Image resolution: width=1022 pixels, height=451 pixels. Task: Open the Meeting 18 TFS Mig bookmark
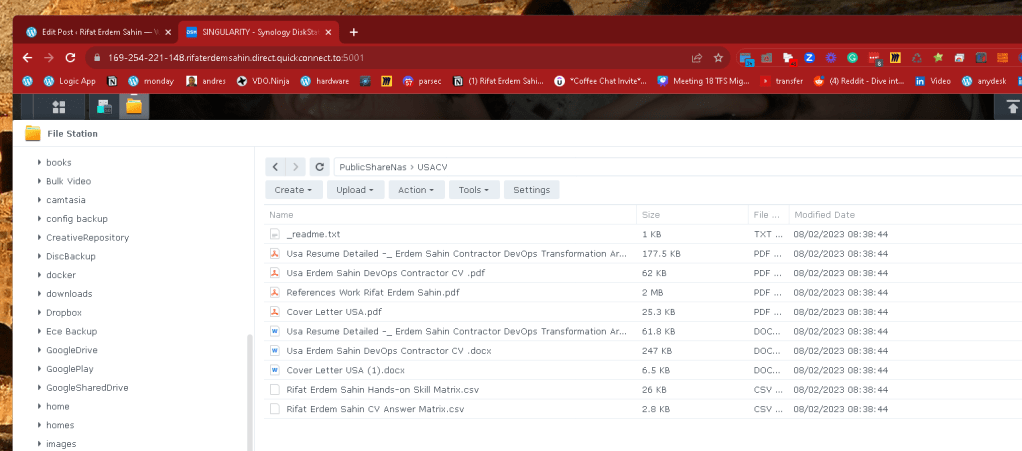coord(703,81)
